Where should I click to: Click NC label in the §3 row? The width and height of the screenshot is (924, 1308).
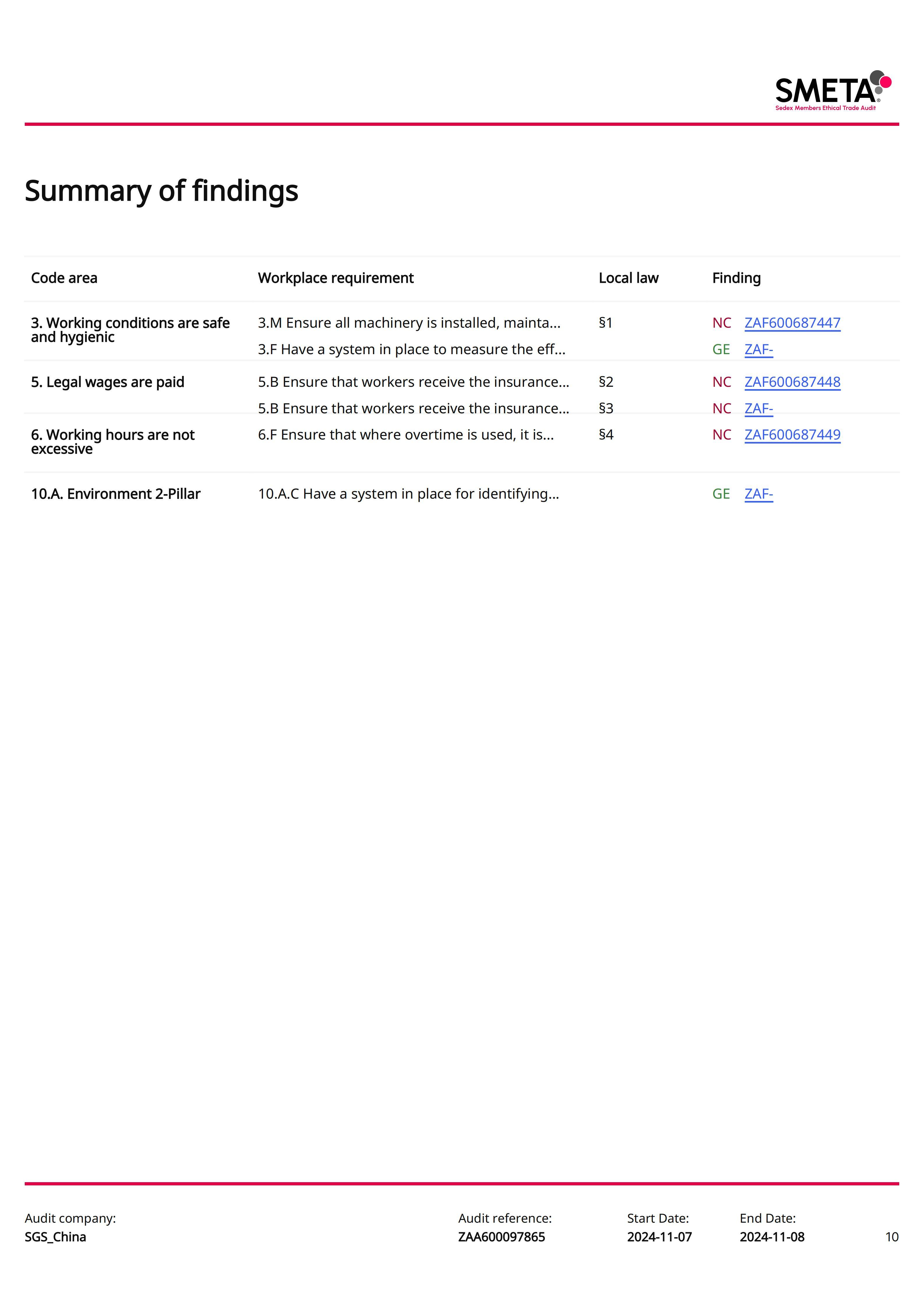[x=722, y=408]
